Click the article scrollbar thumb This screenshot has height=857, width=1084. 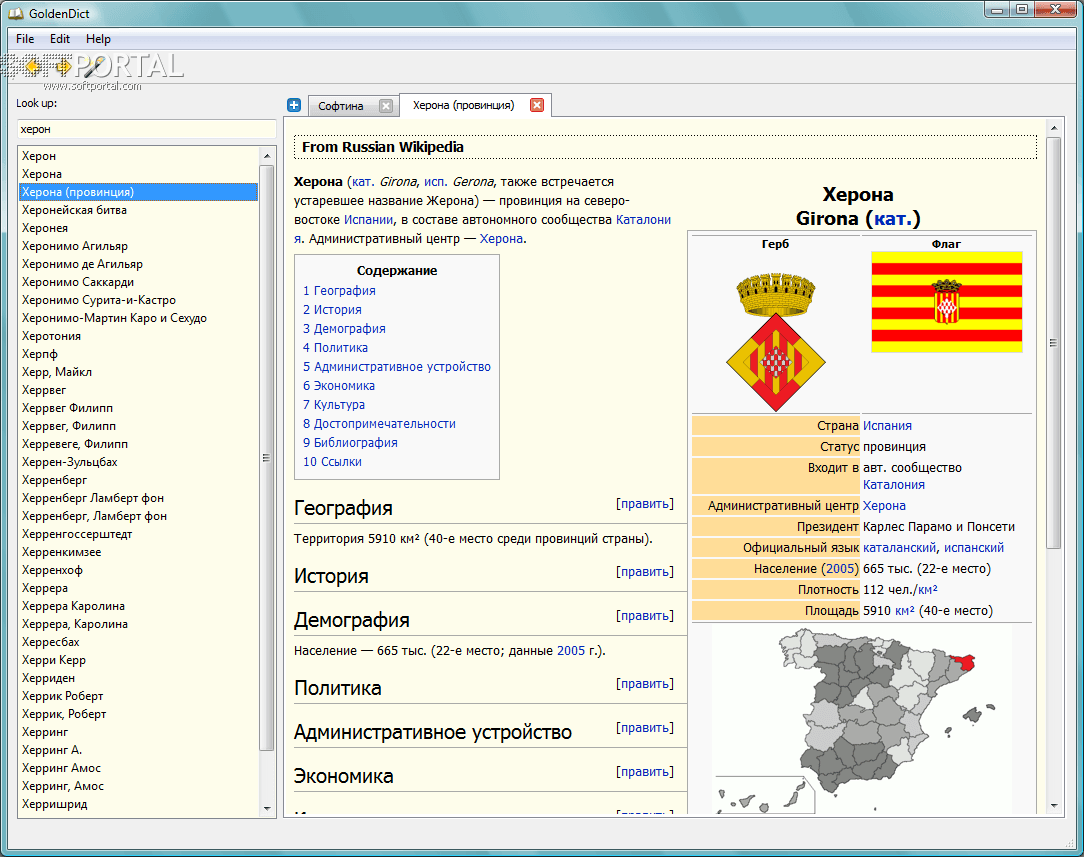click(1053, 342)
